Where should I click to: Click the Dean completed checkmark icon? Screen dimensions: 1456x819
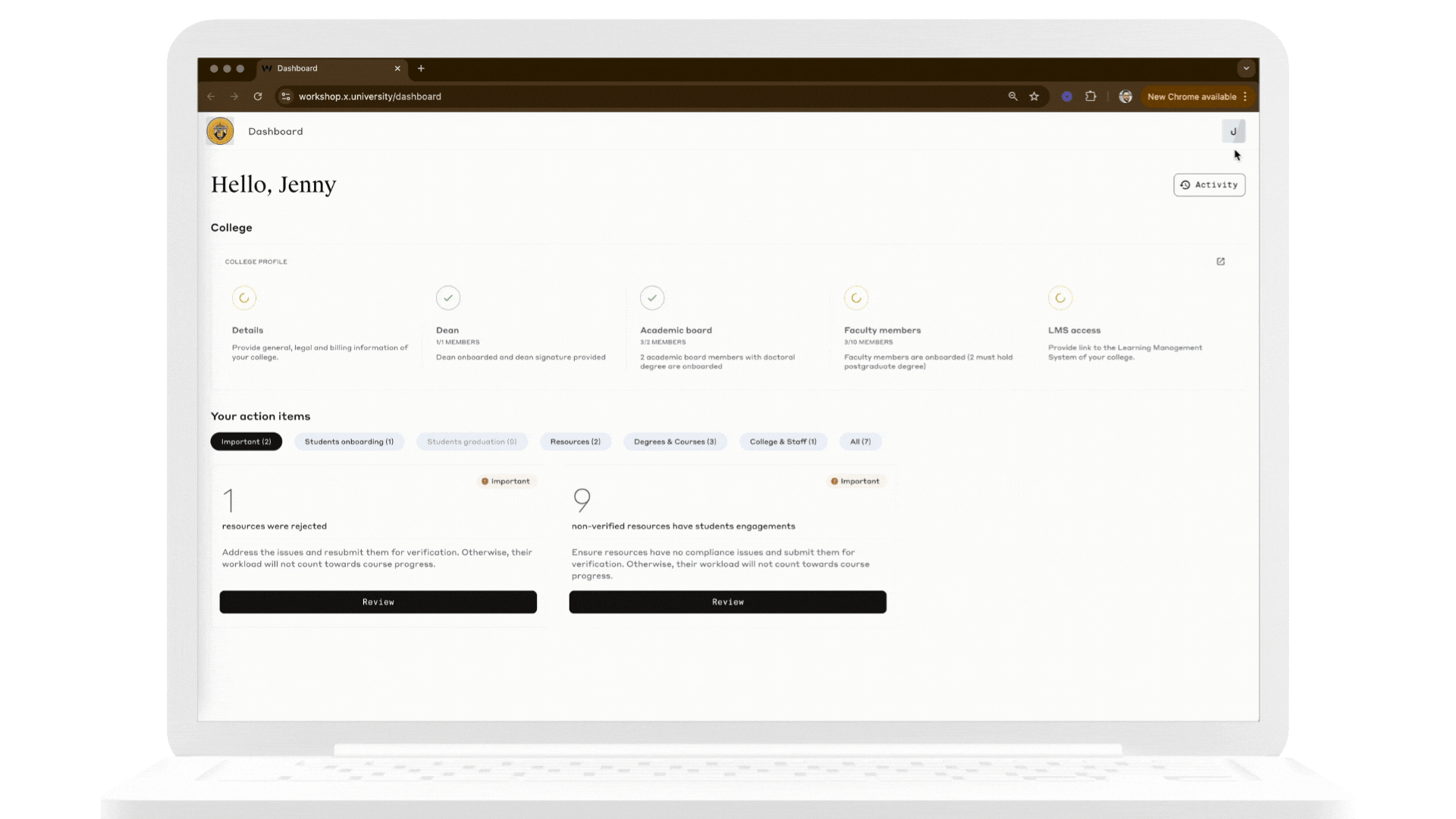pyautogui.click(x=448, y=298)
